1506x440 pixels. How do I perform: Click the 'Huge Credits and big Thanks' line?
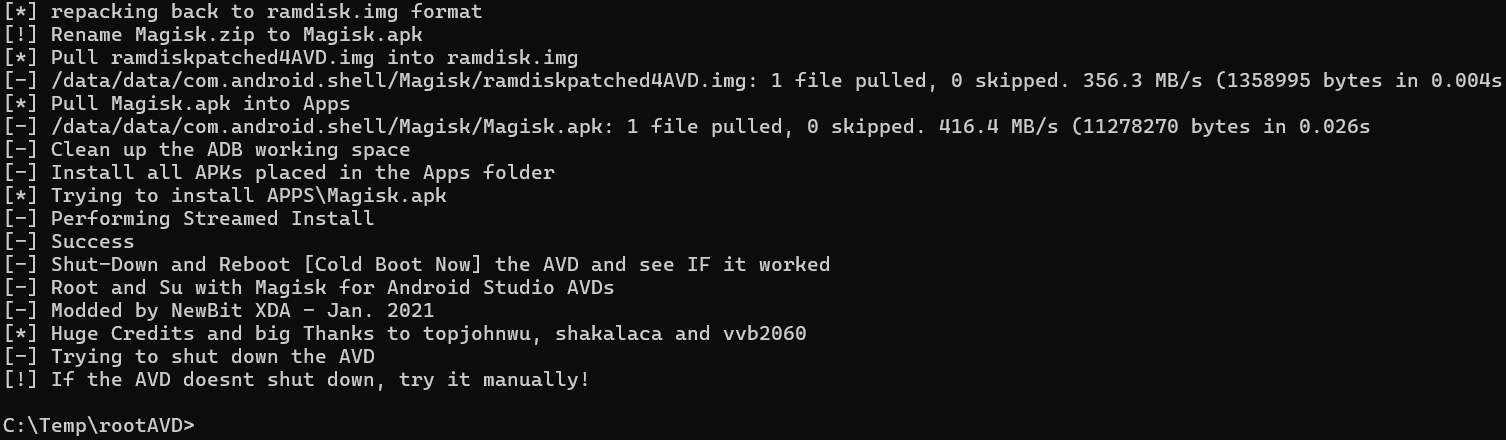click(405, 334)
